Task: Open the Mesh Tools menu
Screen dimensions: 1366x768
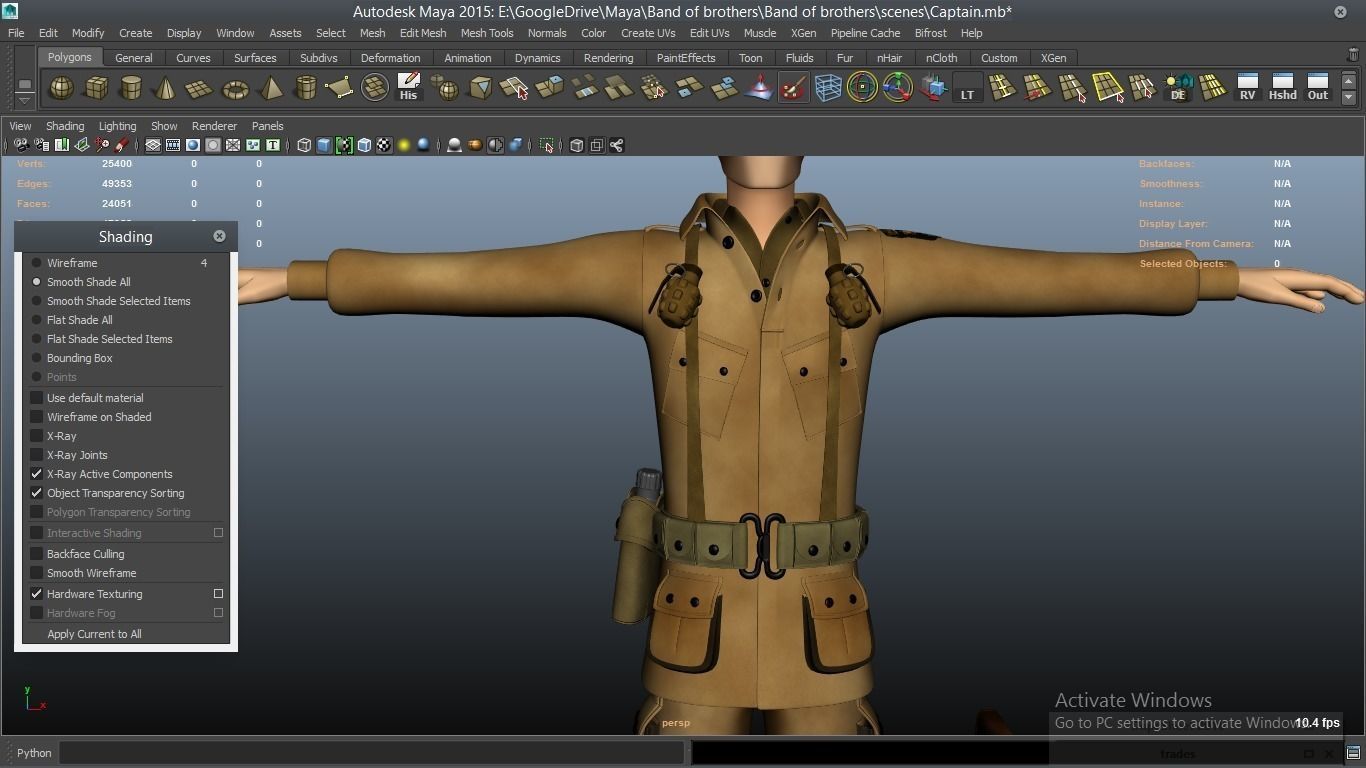Action: pyautogui.click(x=487, y=33)
